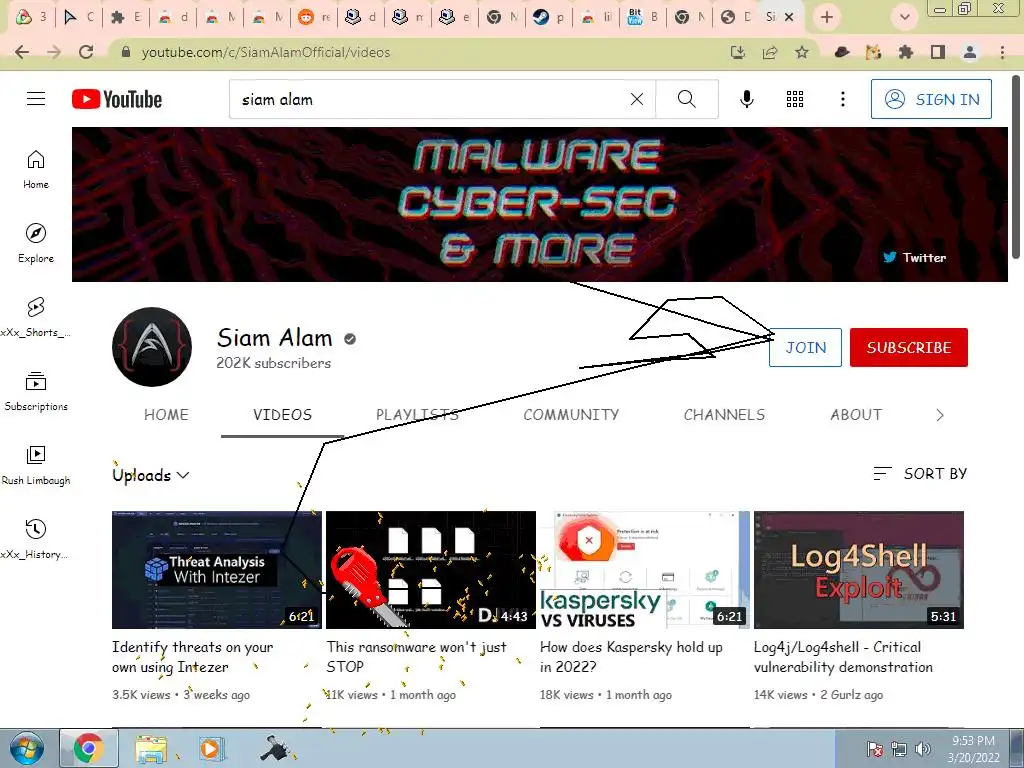Open title How does Kaspersky hold up

[632, 657]
